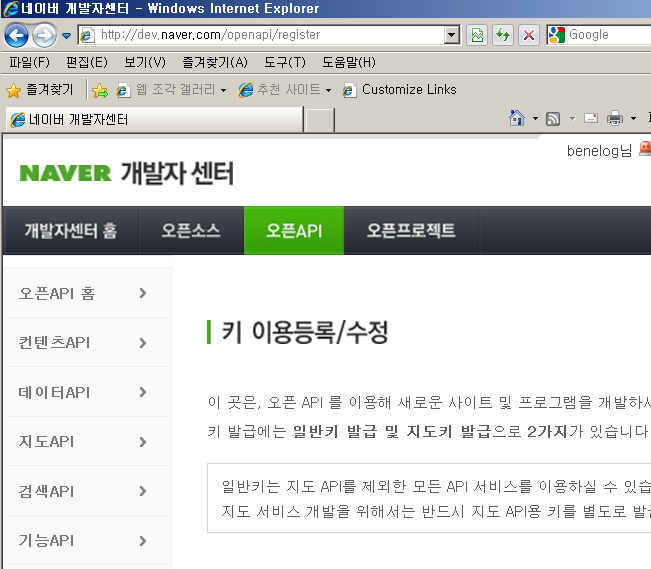Expand the 오픈API 홈 chevron arrow
Image resolution: width=651 pixels, height=569 pixels.
point(143,293)
